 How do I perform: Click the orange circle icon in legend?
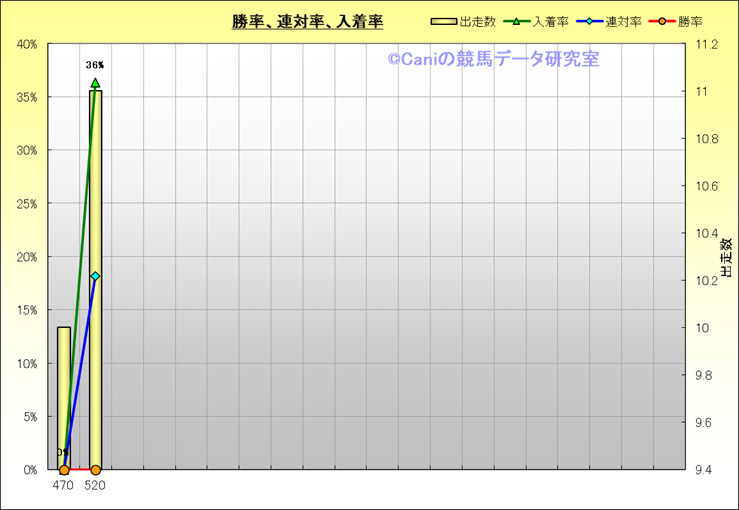tap(660, 21)
